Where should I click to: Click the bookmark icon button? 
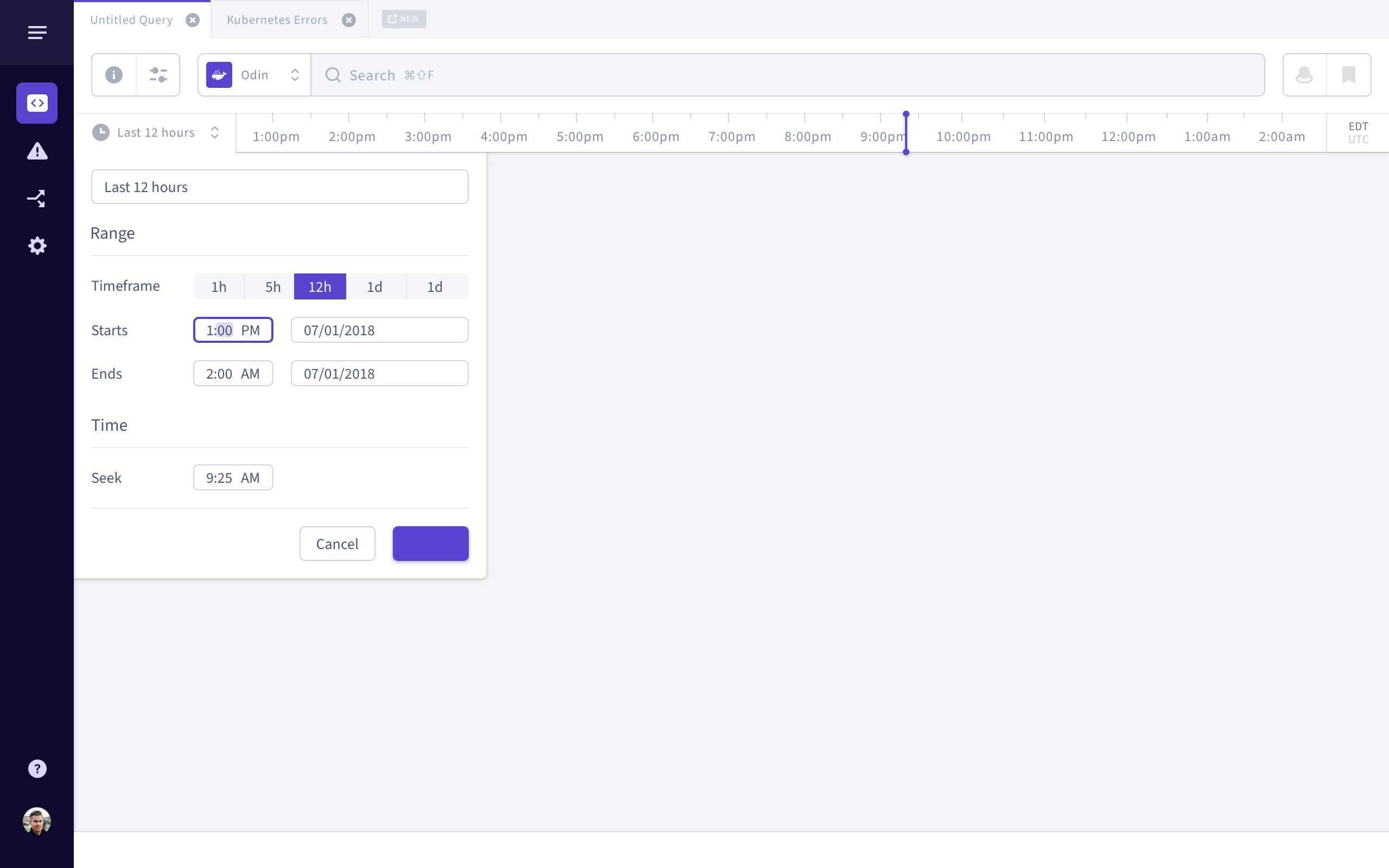[1349, 75]
